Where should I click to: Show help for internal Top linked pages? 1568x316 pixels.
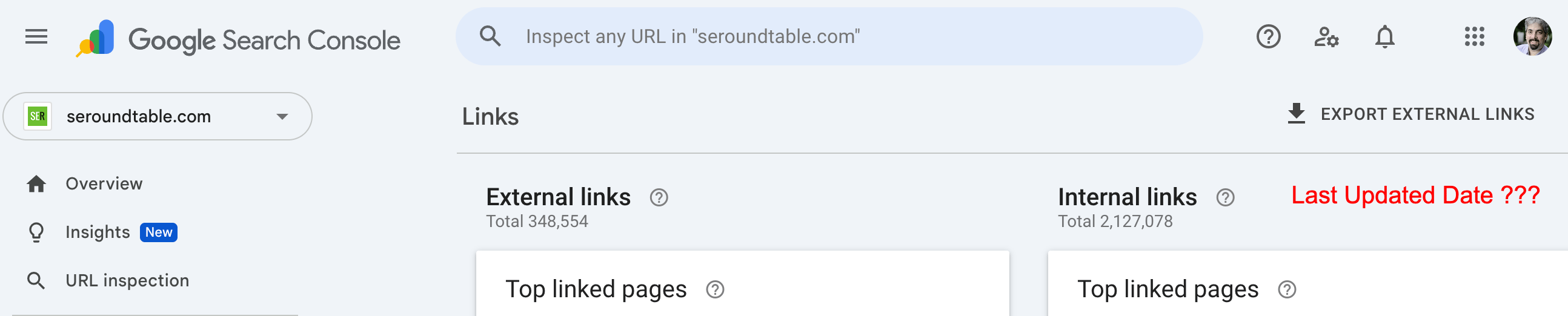[1287, 289]
